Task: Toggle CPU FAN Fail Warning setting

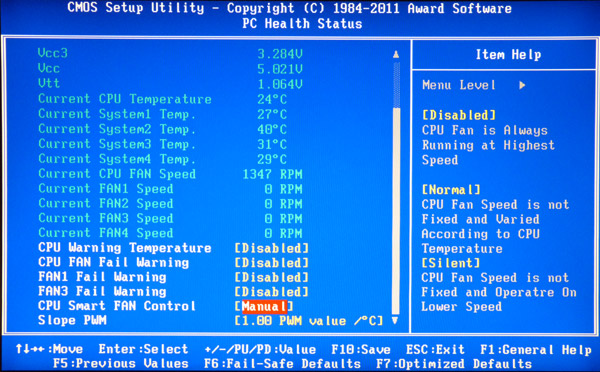Action: tap(272, 263)
